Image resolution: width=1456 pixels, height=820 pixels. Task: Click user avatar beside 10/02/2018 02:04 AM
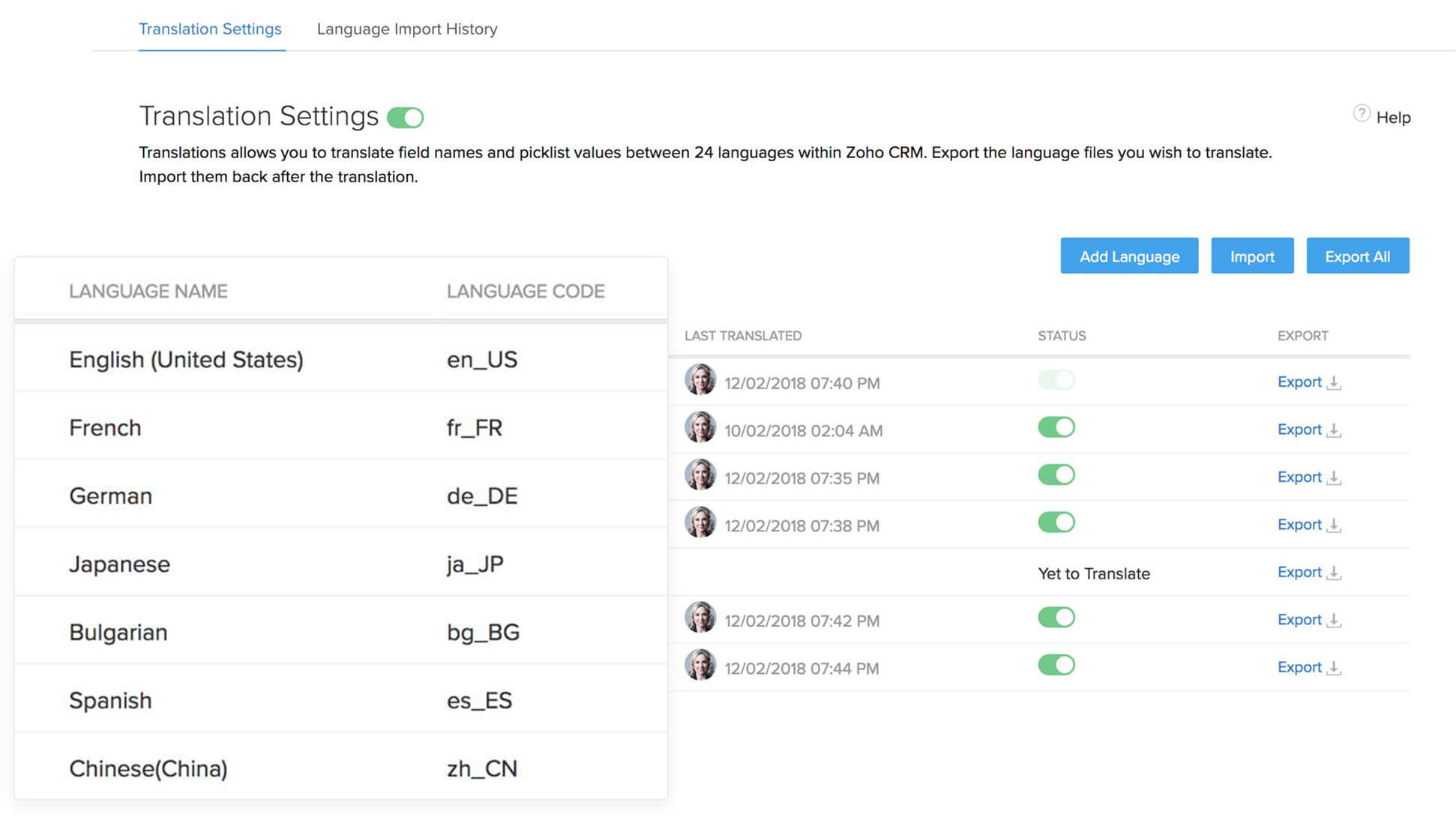point(700,426)
